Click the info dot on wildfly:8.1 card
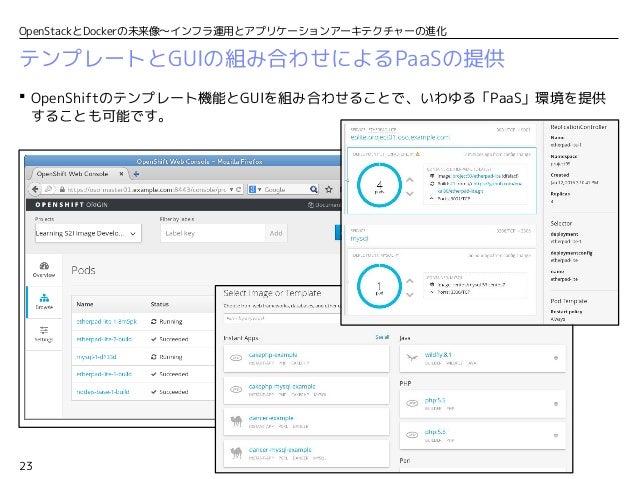Screen dimensions: 638x479 556,358
